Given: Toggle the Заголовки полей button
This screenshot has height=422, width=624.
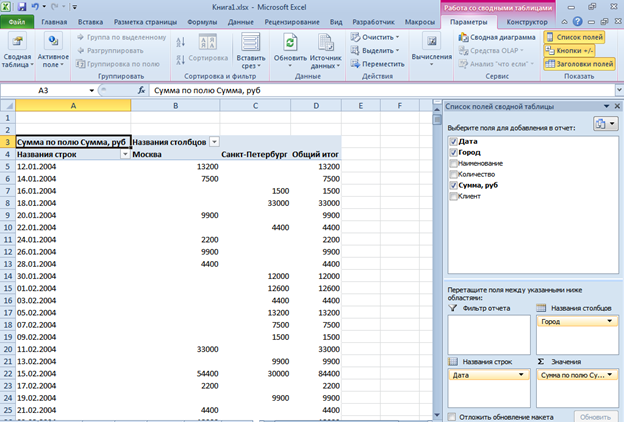Looking at the screenshot, I should tap(579, 63).
